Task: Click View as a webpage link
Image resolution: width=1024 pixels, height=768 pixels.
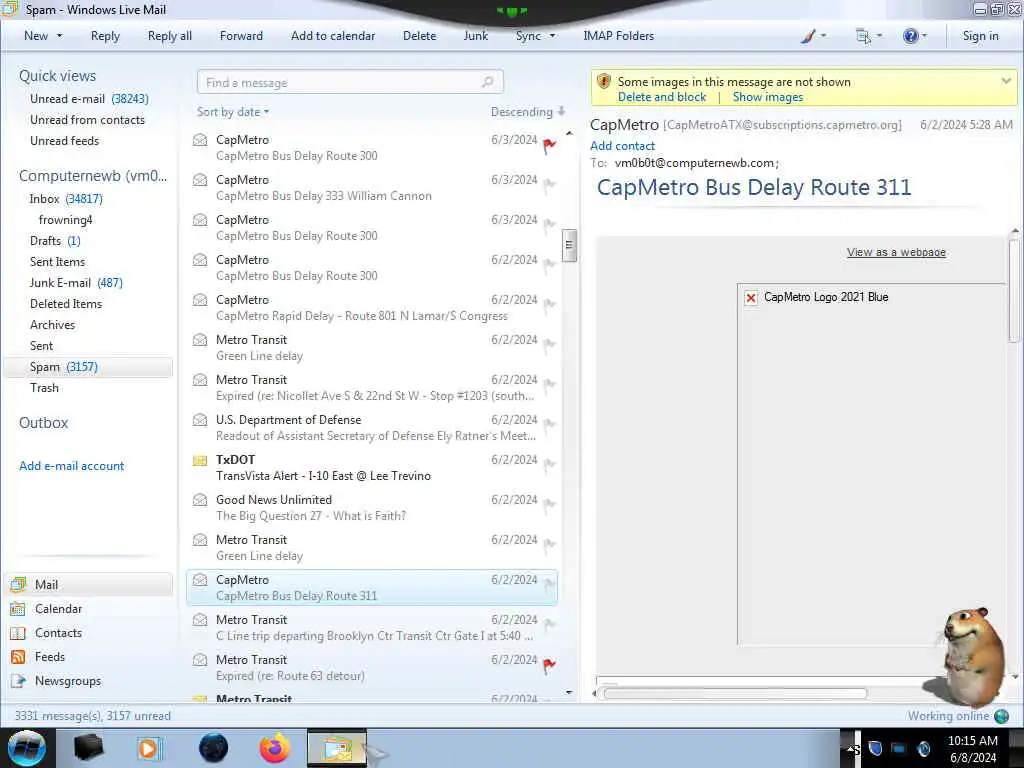Action: [896, 252]
